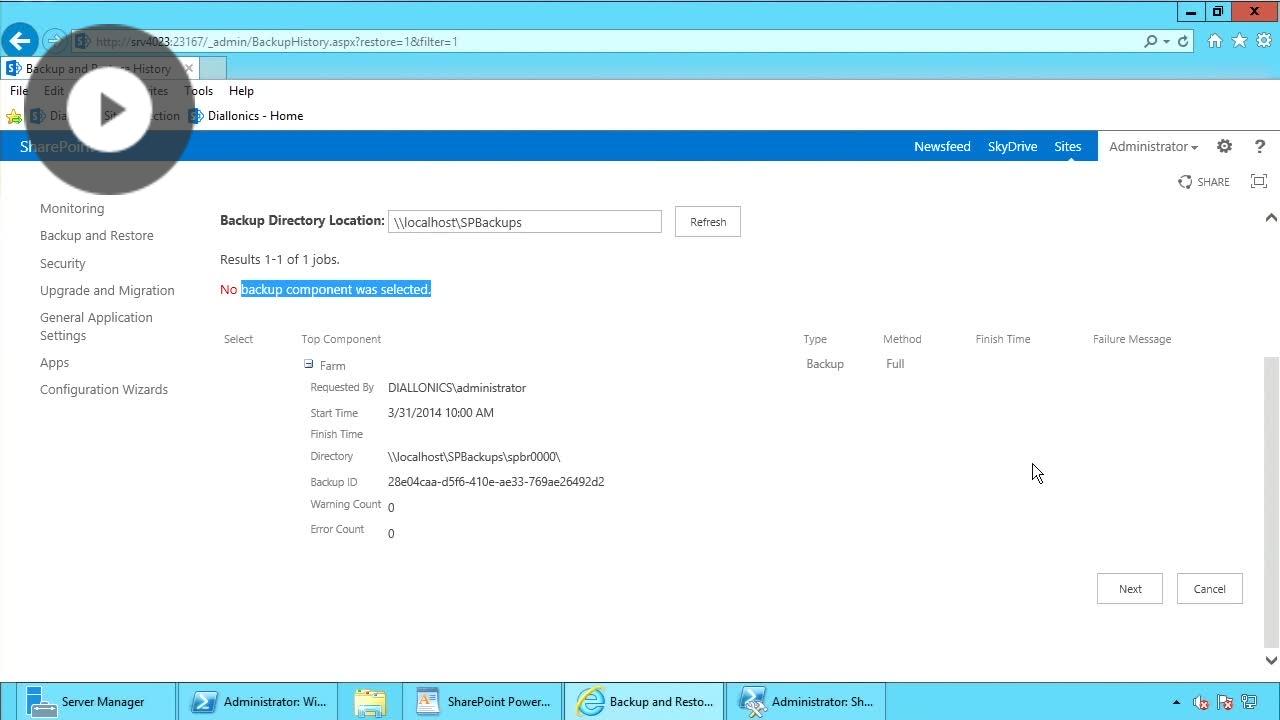Collapse the Farm component tree node
1280x720 pixels.
308,365
